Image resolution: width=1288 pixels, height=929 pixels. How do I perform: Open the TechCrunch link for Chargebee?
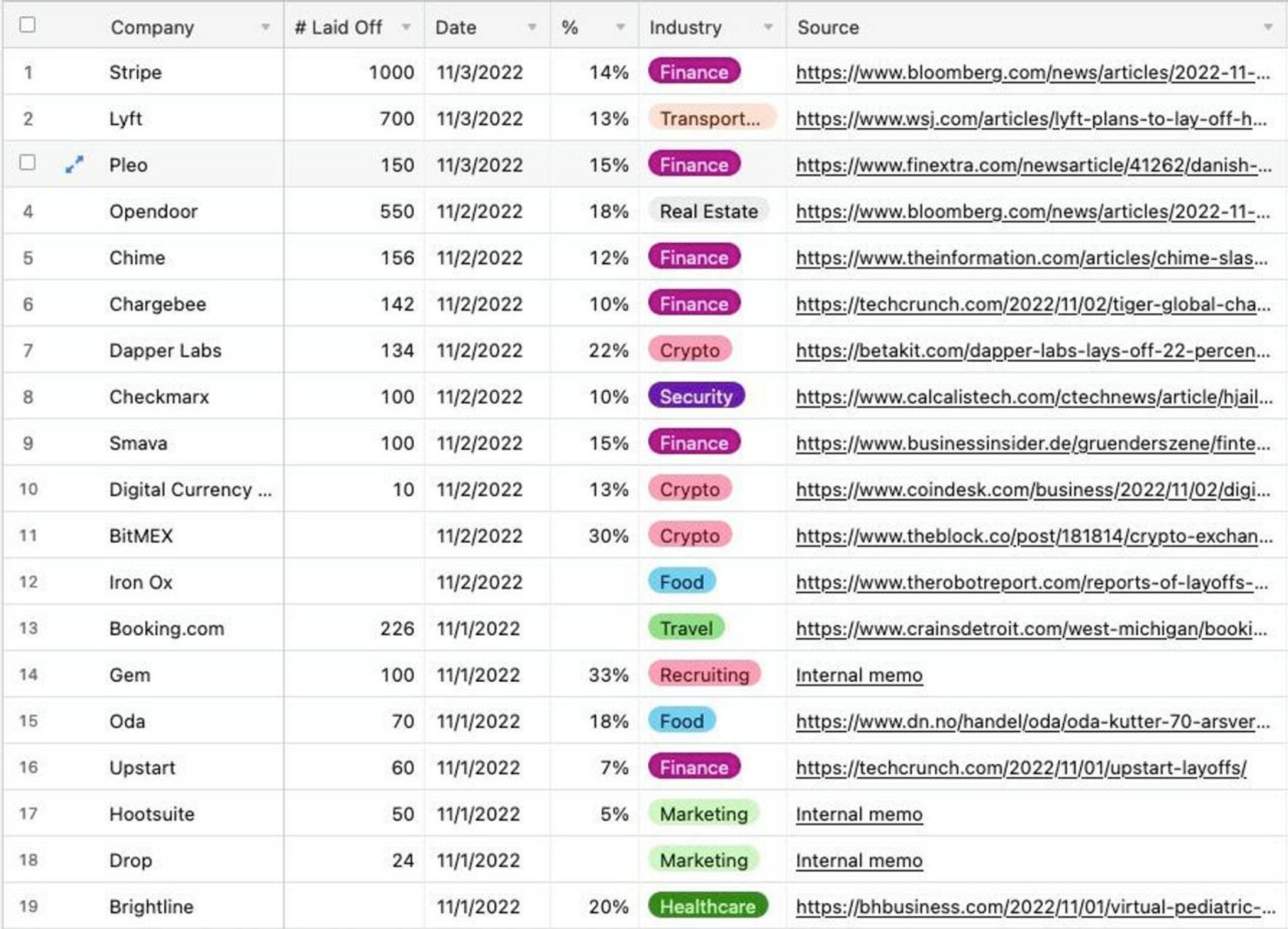coord(1033,305)
